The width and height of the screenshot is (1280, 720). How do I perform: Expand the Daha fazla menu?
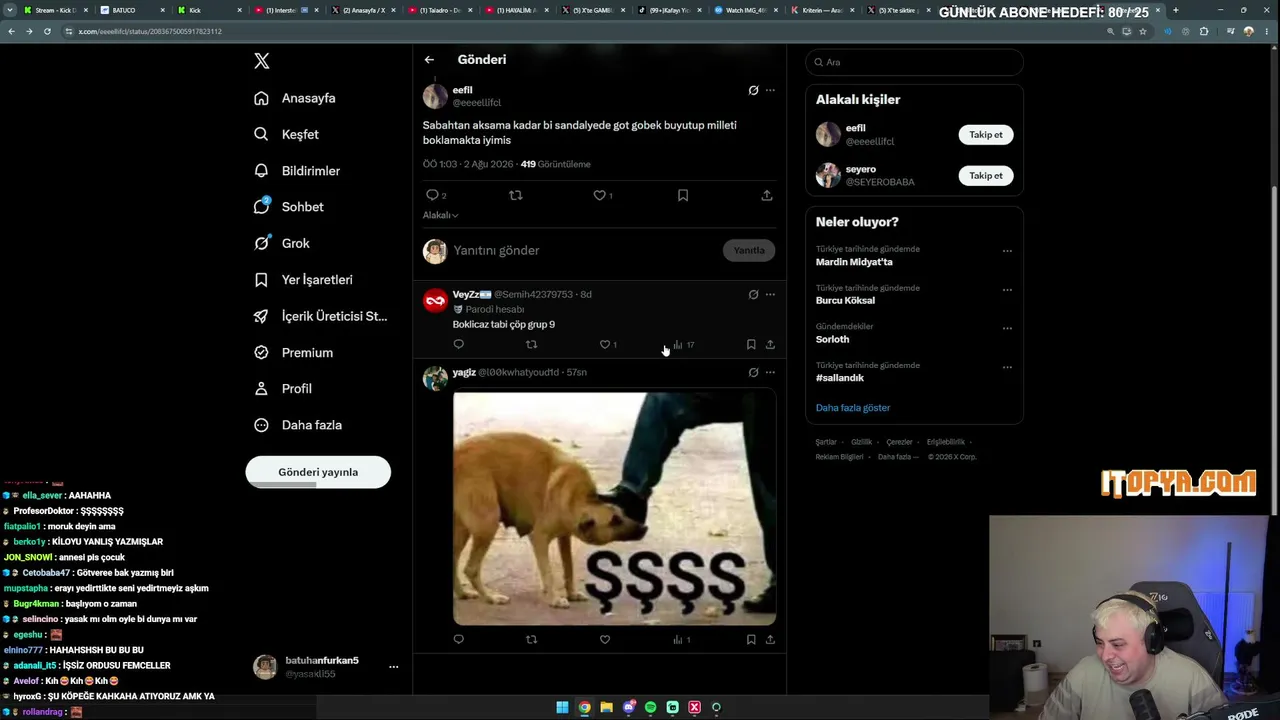tap(298, 425)
